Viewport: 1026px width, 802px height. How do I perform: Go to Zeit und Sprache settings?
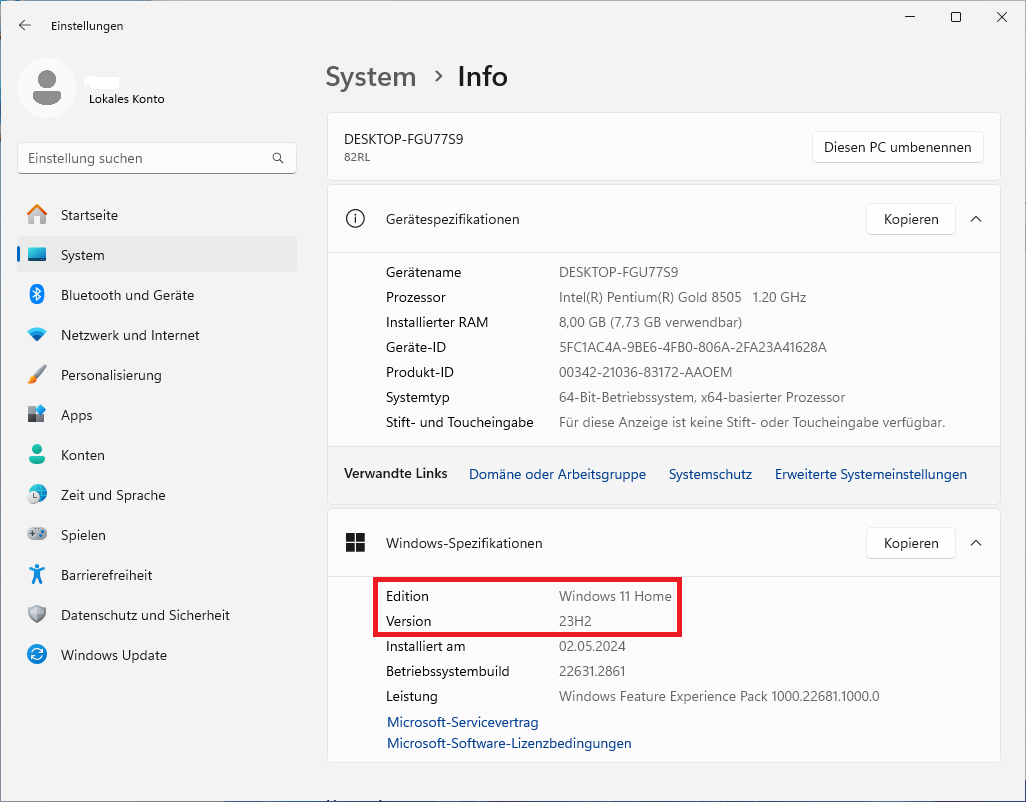pyautogui.click(x=113, y=495)
